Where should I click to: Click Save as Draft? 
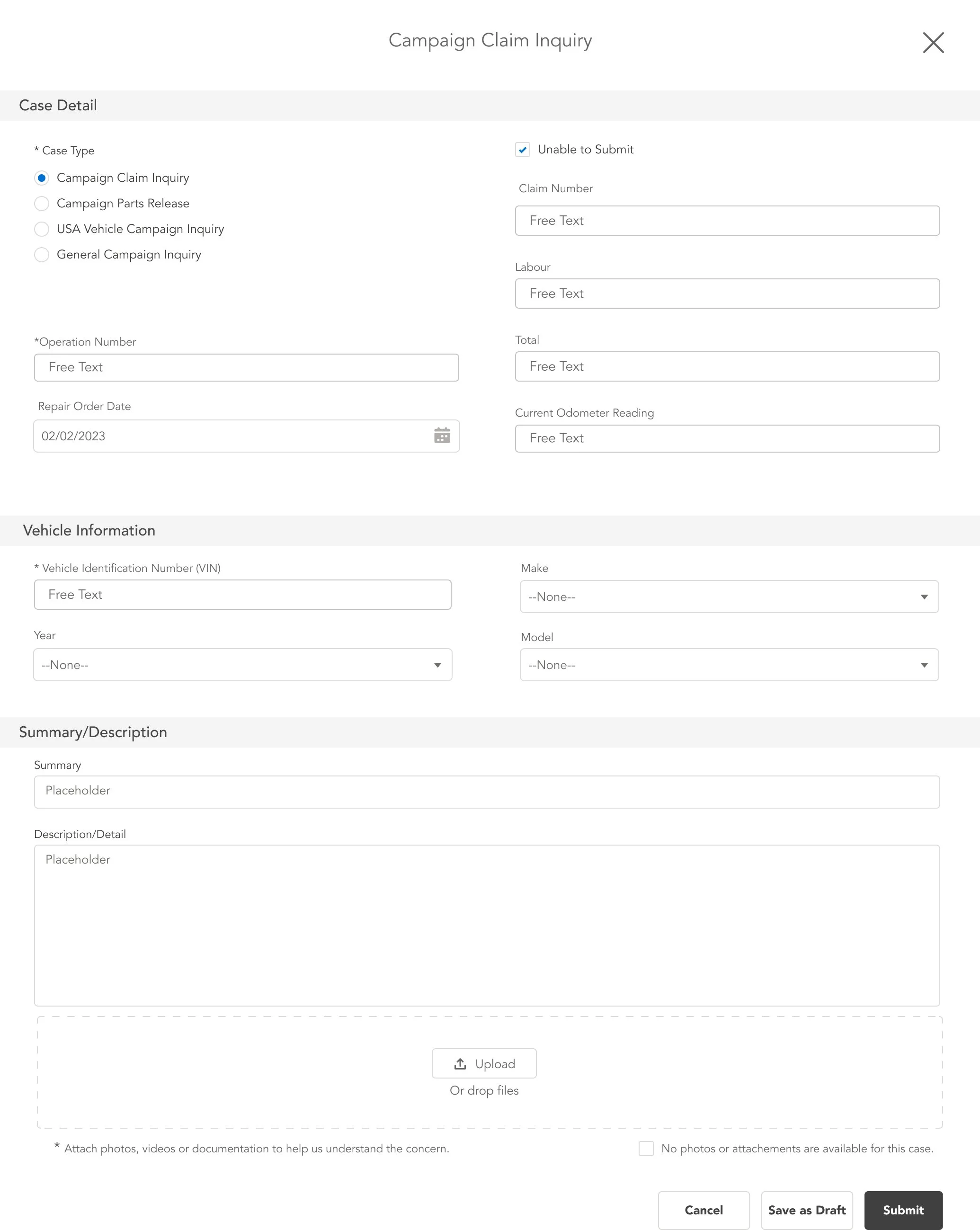806,1210
